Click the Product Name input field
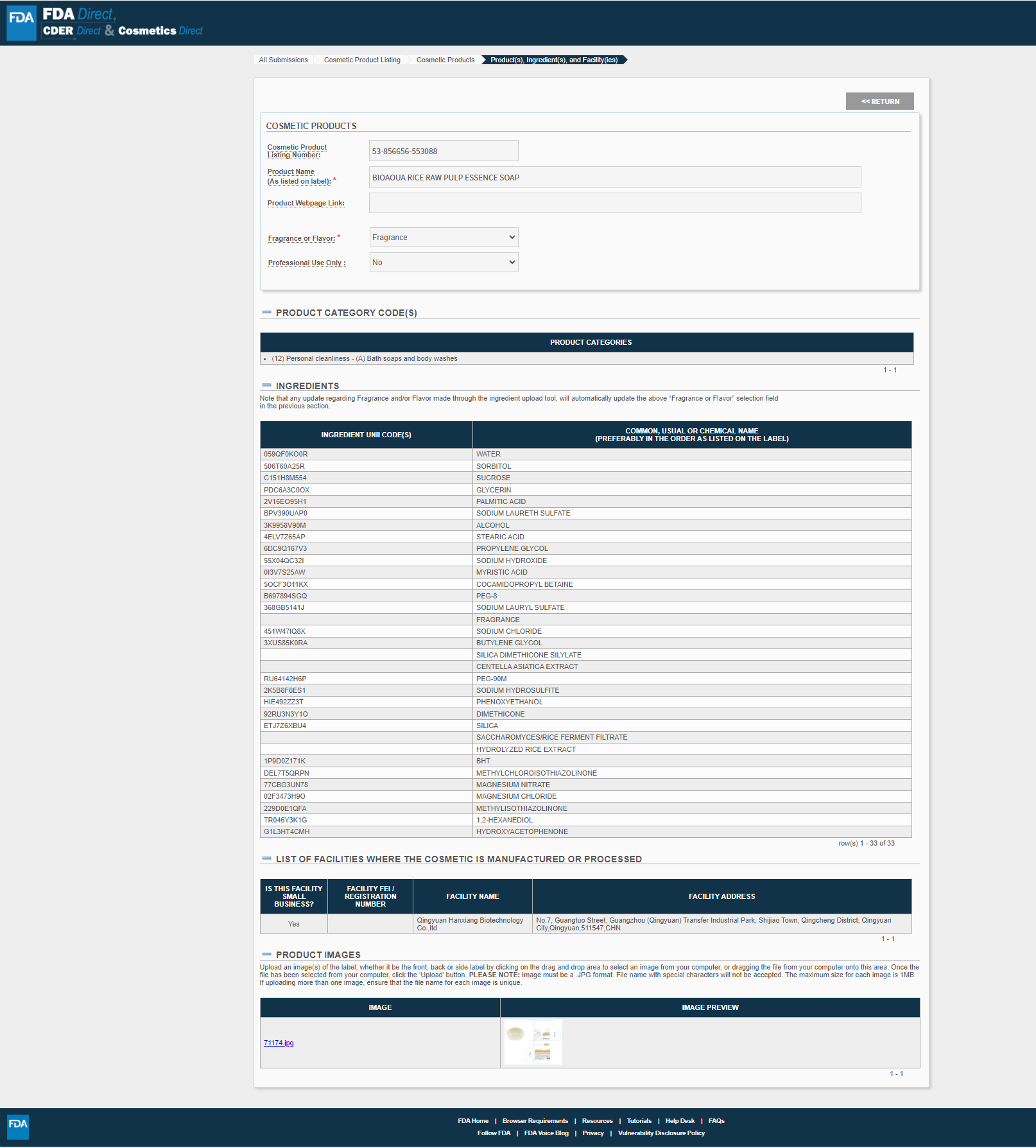The width and height of the screenshot is (1036, 1148). tap(614, 178)
